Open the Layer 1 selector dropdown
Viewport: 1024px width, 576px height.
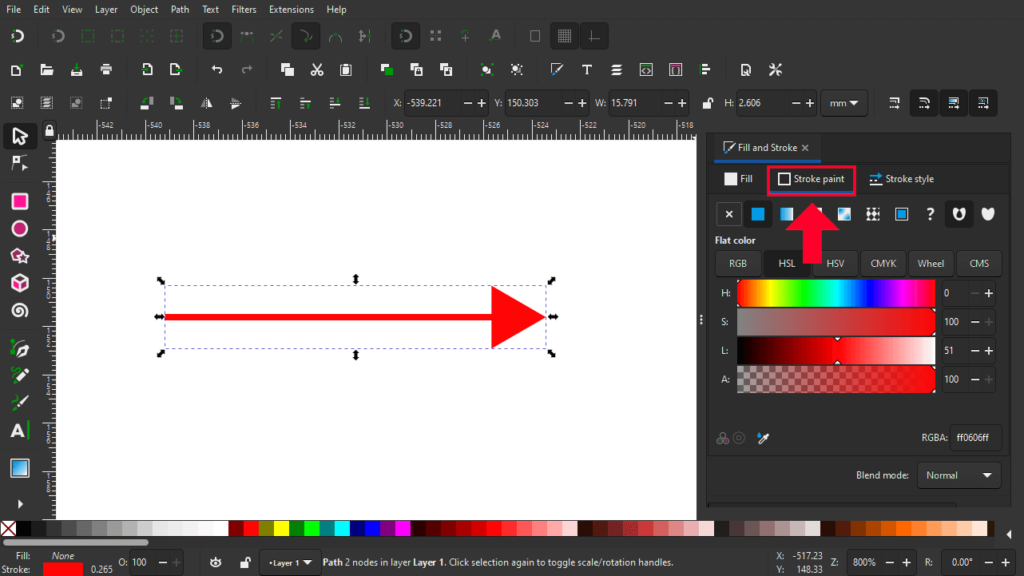290,562
